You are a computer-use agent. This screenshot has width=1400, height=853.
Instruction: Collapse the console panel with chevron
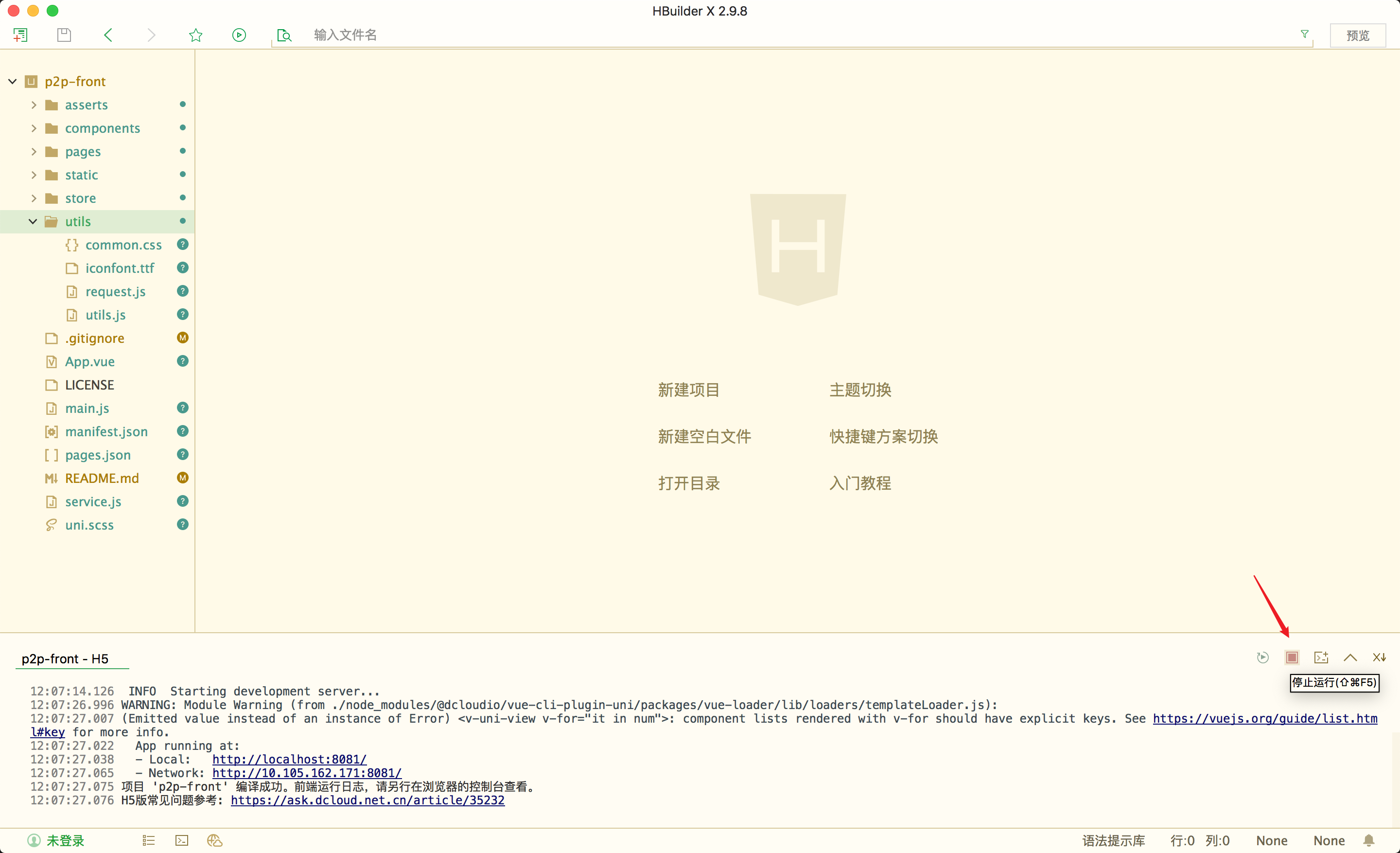coord(1350,658)
